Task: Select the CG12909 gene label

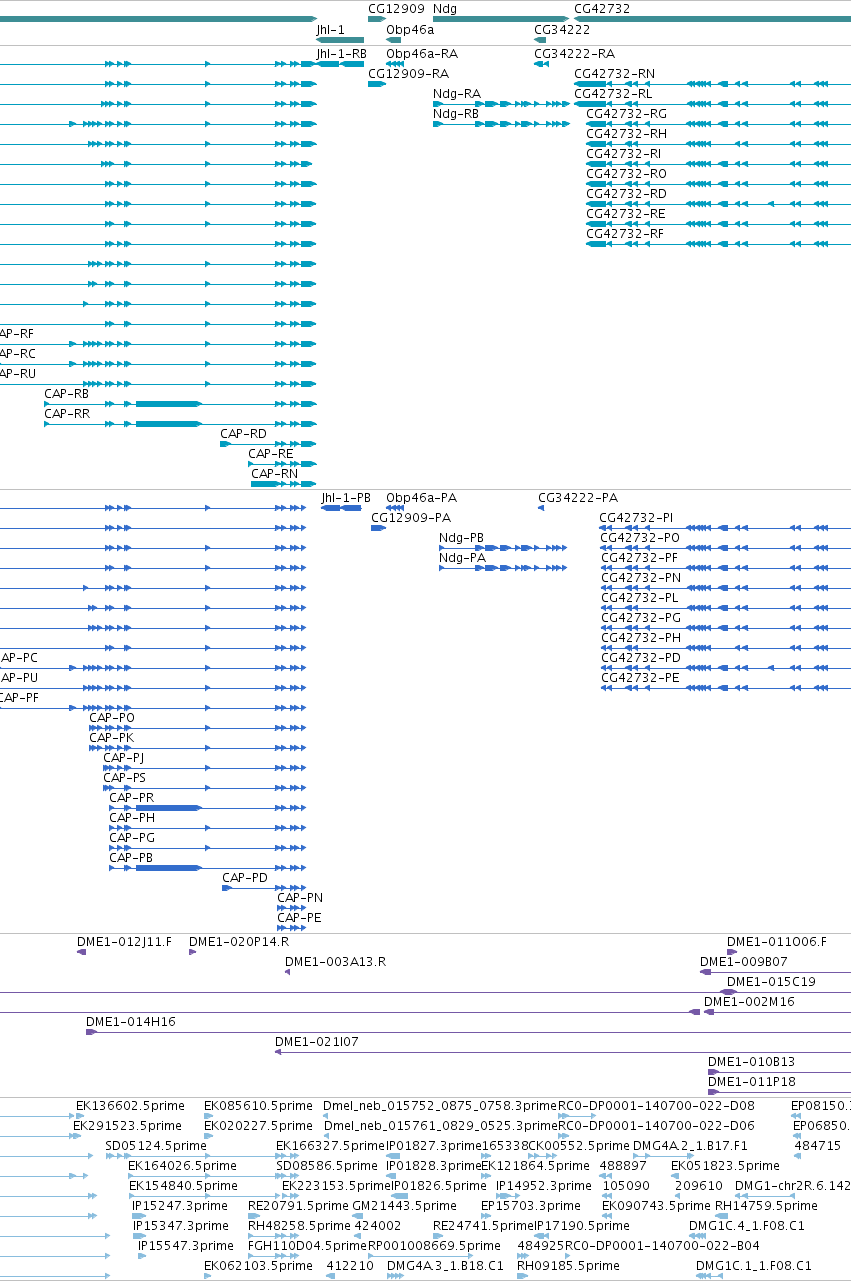Action: tap(397, 8)
